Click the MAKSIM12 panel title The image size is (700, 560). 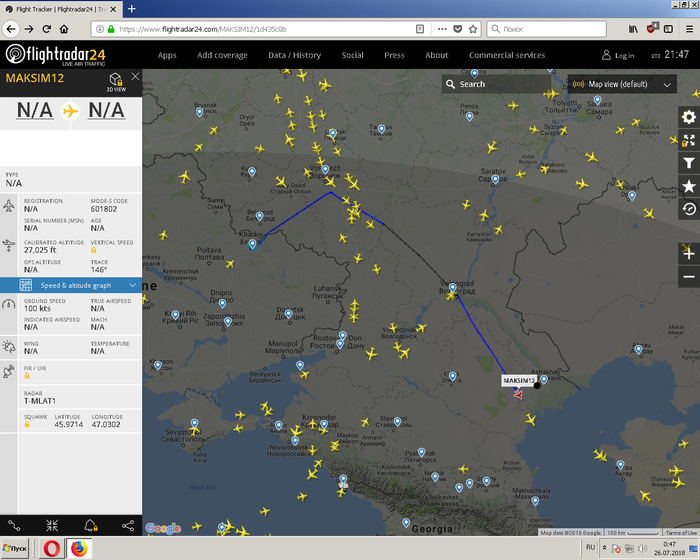35,78
